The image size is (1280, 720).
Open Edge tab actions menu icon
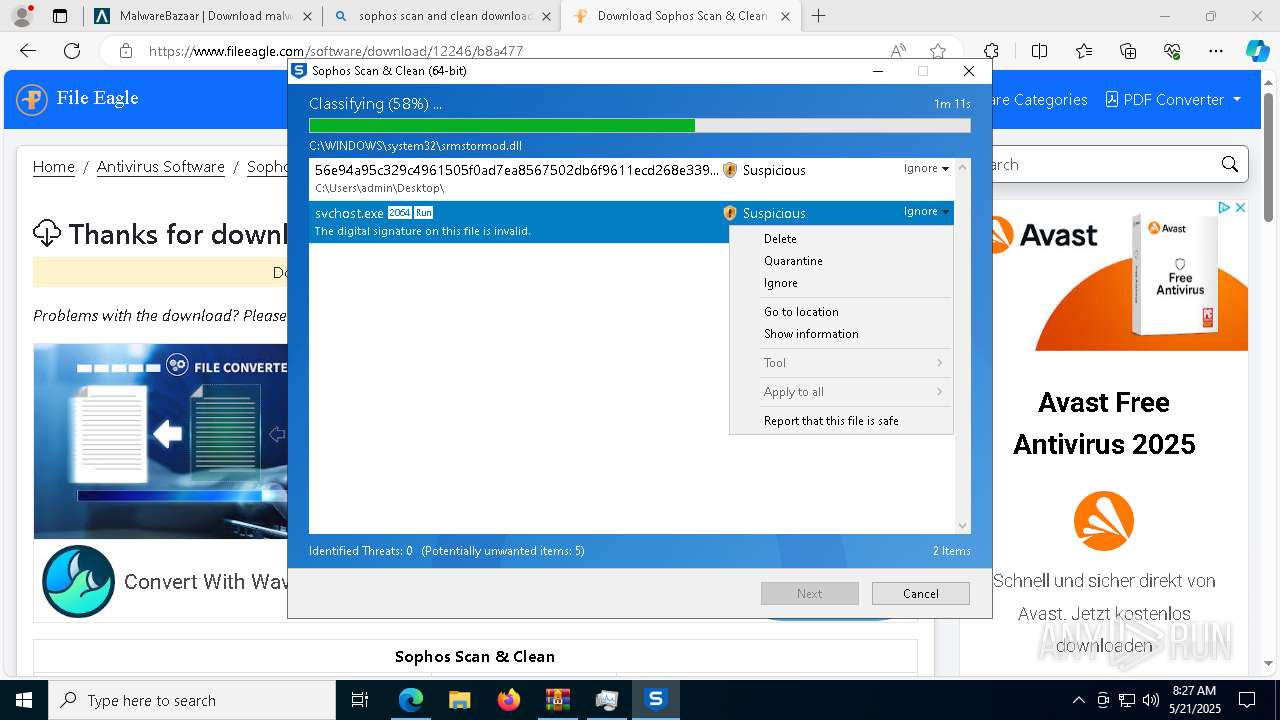pos(60,16)
